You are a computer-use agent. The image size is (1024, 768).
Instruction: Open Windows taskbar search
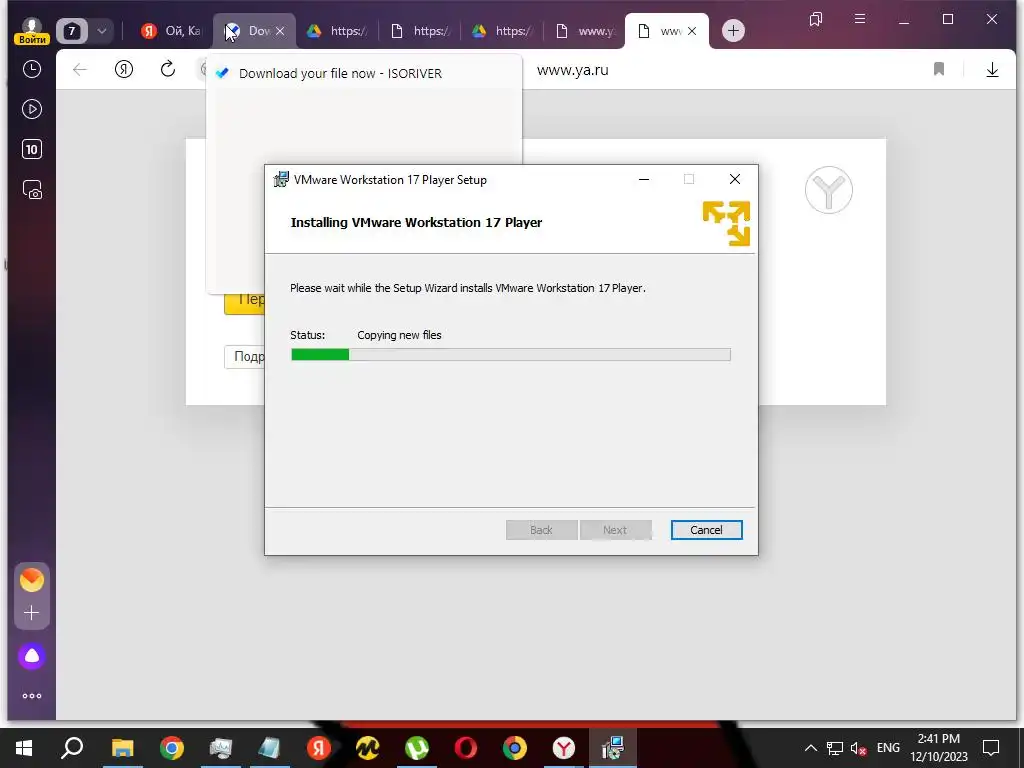[x=72, y=748]
